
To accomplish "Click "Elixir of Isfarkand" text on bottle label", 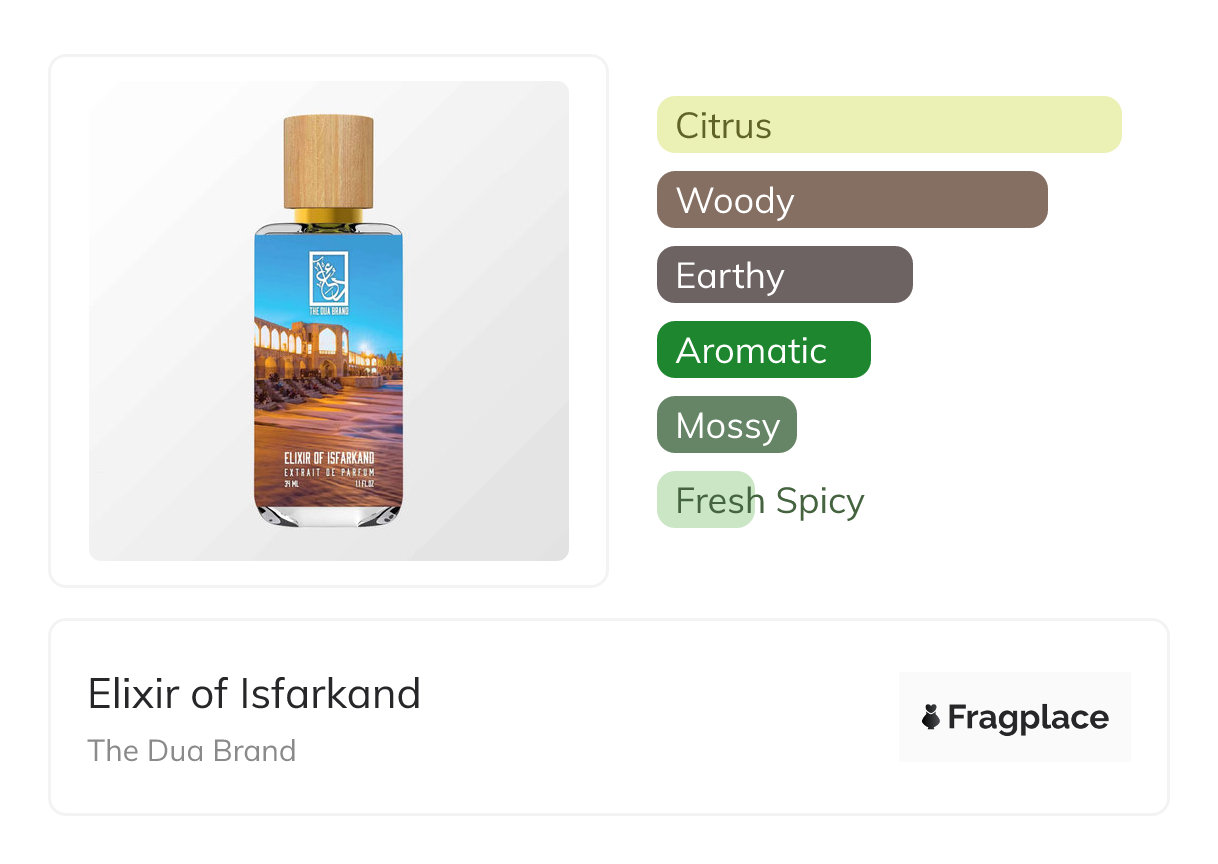I will [x=328, y=458].
